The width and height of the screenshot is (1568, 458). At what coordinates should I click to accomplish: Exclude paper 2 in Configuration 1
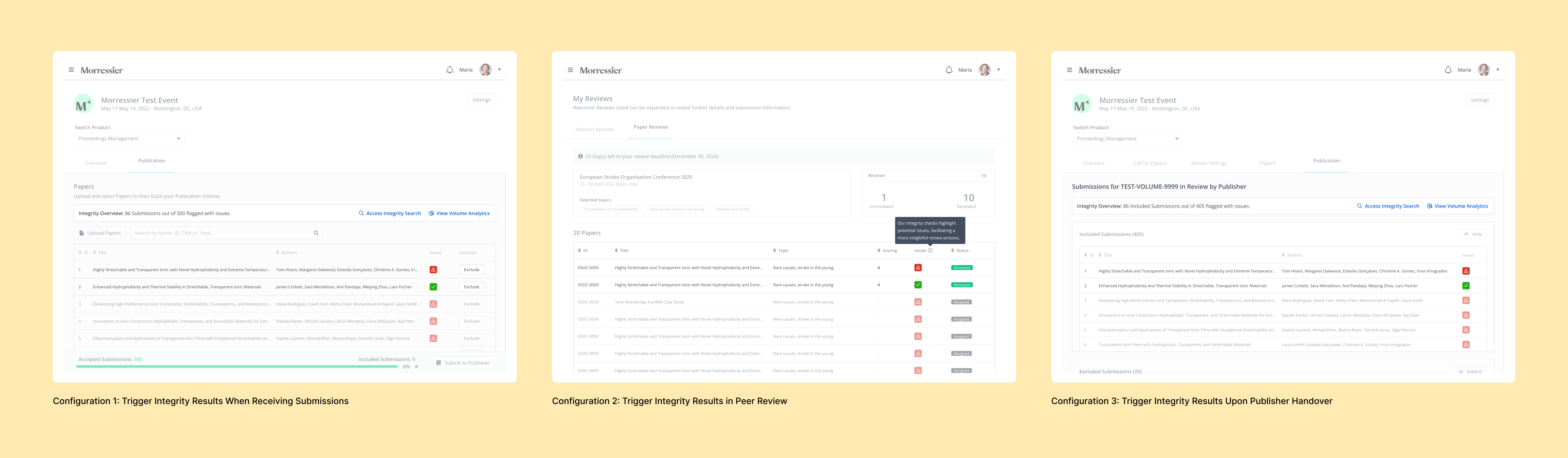coord(472,287)
